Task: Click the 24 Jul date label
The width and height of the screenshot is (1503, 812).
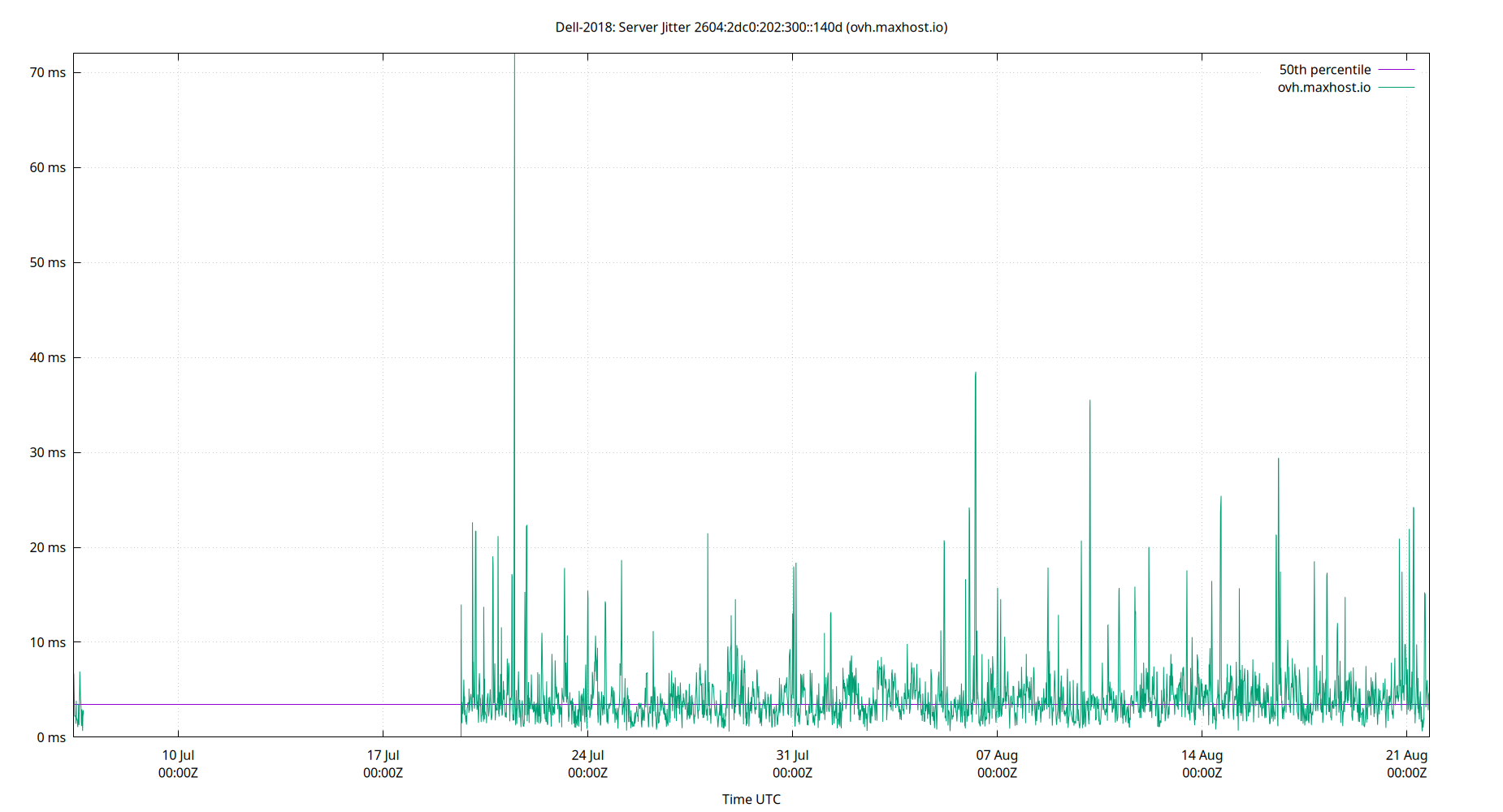Action: [587, 755]
